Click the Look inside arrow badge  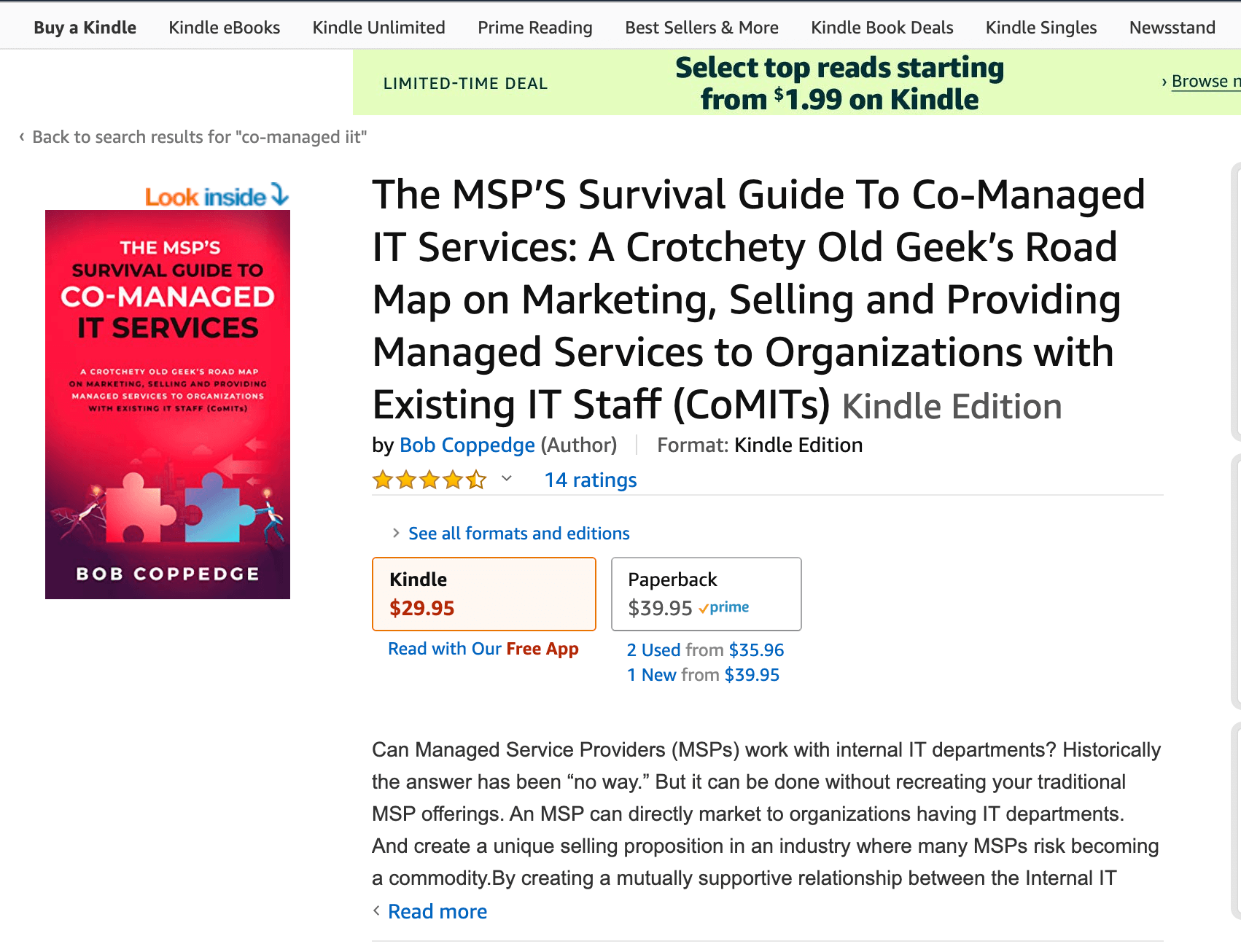click(x=217, y=196)
